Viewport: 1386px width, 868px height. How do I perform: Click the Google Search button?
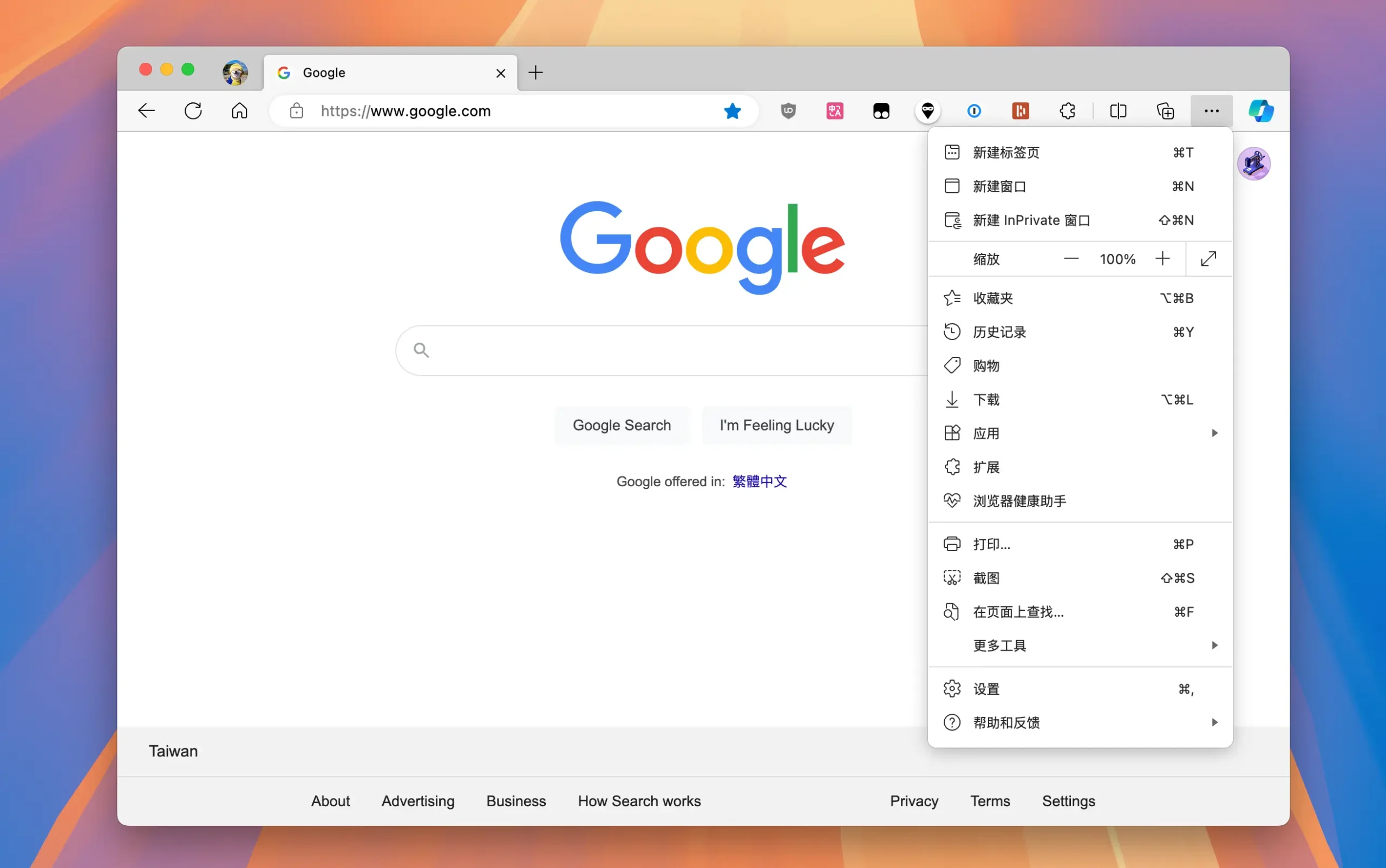[622, 426]
